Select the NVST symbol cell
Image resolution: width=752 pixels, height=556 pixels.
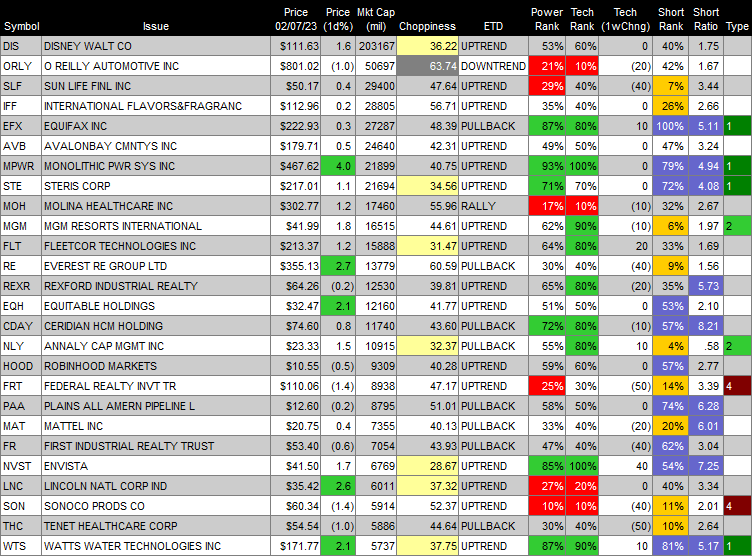(21, 466)
